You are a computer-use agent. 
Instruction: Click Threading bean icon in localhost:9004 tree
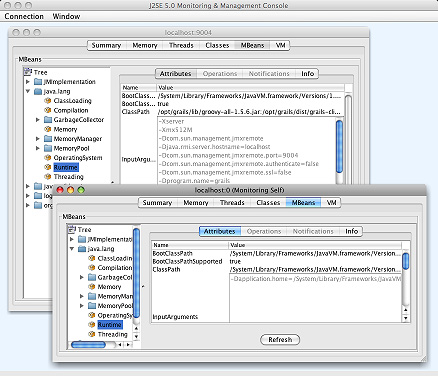click(x=48, y=177)
